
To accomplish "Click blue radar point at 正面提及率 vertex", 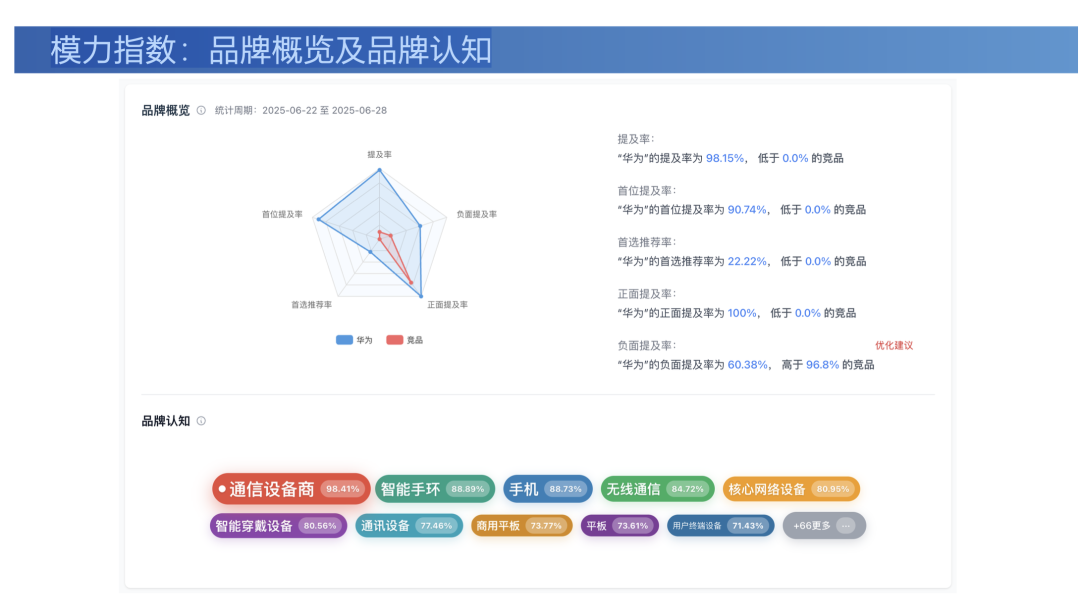I will [421, 296].
